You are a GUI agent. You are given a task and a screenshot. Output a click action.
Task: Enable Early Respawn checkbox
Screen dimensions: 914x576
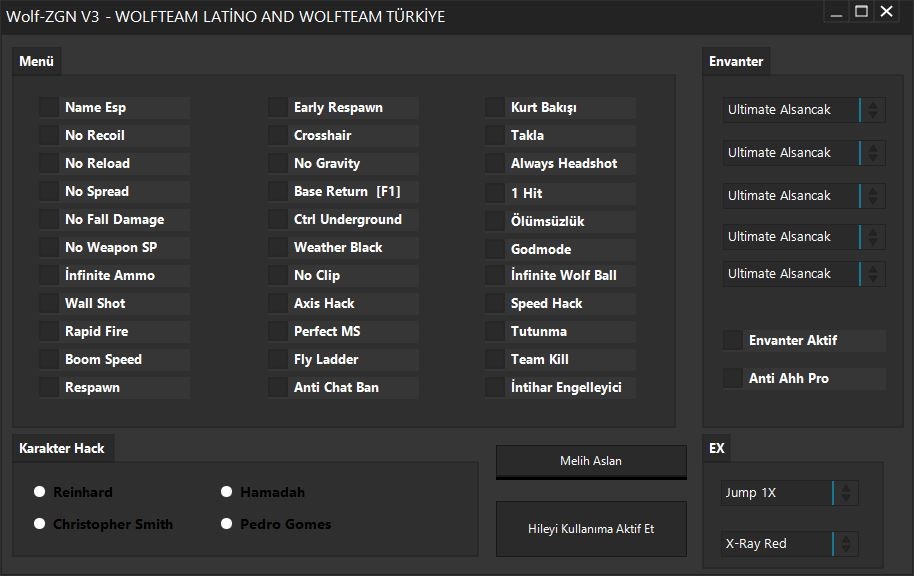(278, 107)
